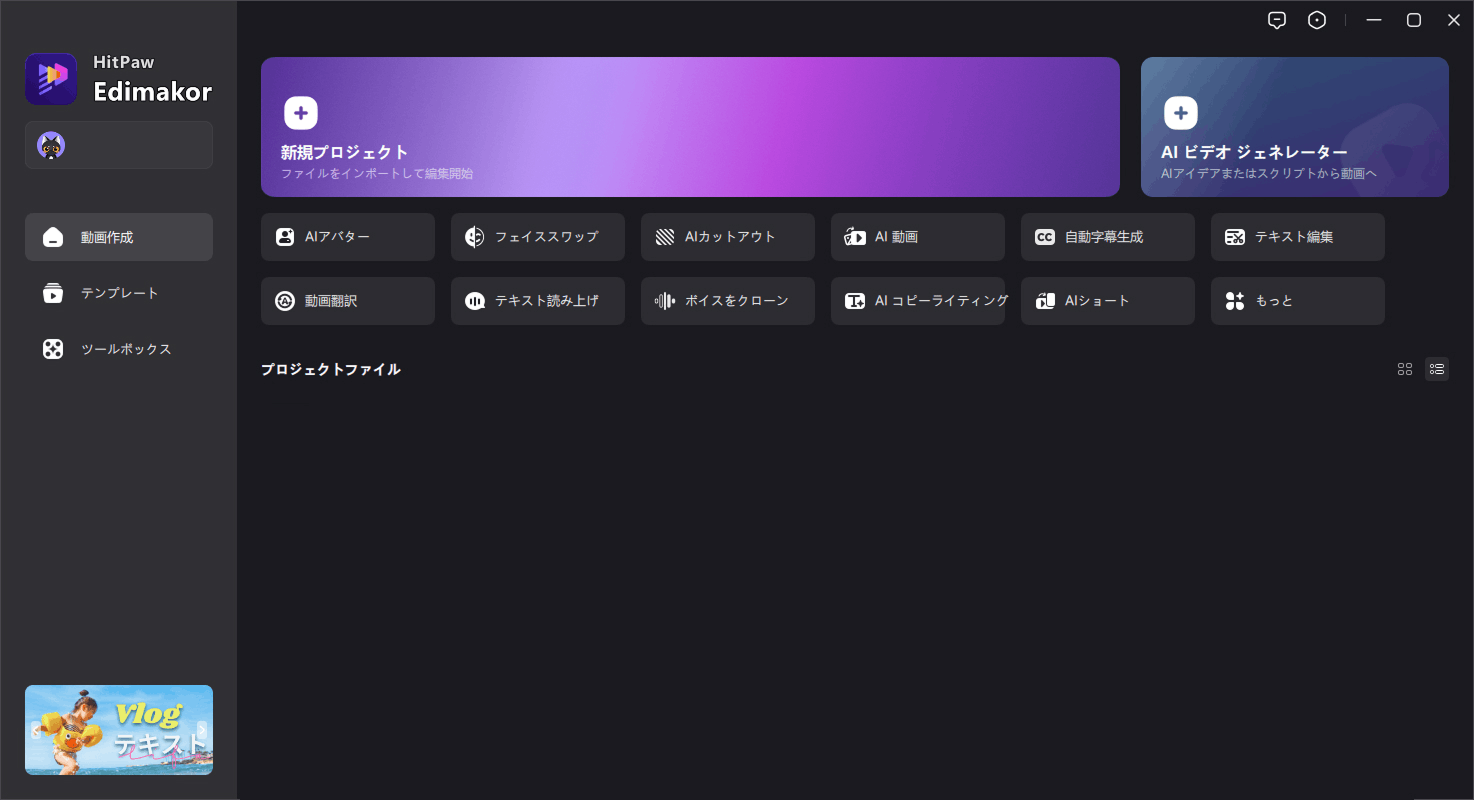This screenshot has width=1474, height=800.
Task: Click the AIショート icon
Action: pyautogui.click(x=1045, y=301)
